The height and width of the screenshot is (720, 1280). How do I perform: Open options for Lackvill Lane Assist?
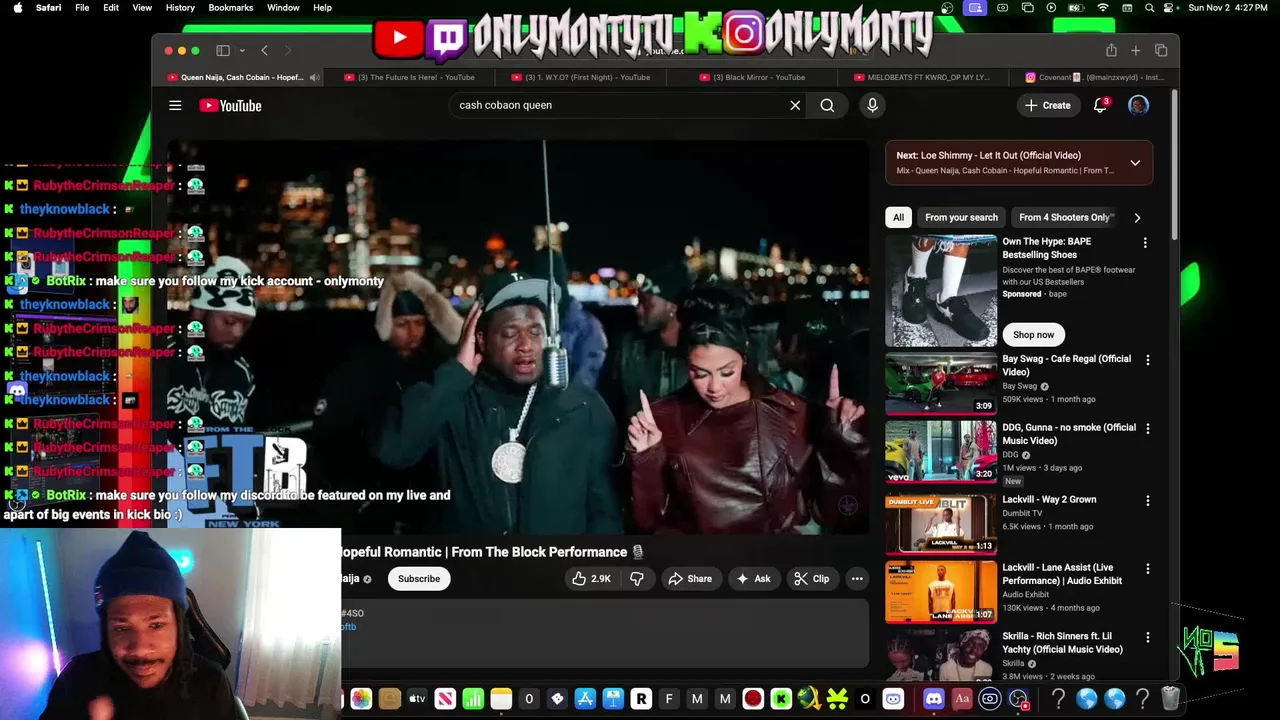1147,568
